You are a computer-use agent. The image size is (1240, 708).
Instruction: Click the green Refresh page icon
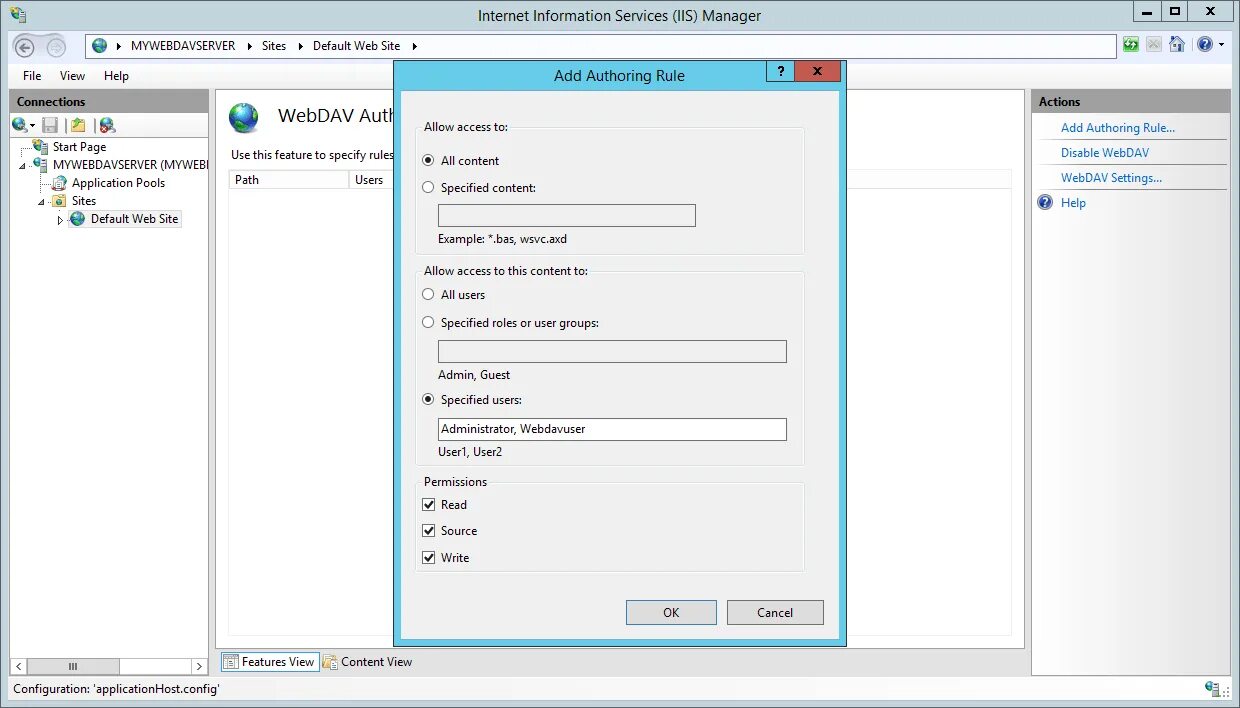[x=1131, y=45]
